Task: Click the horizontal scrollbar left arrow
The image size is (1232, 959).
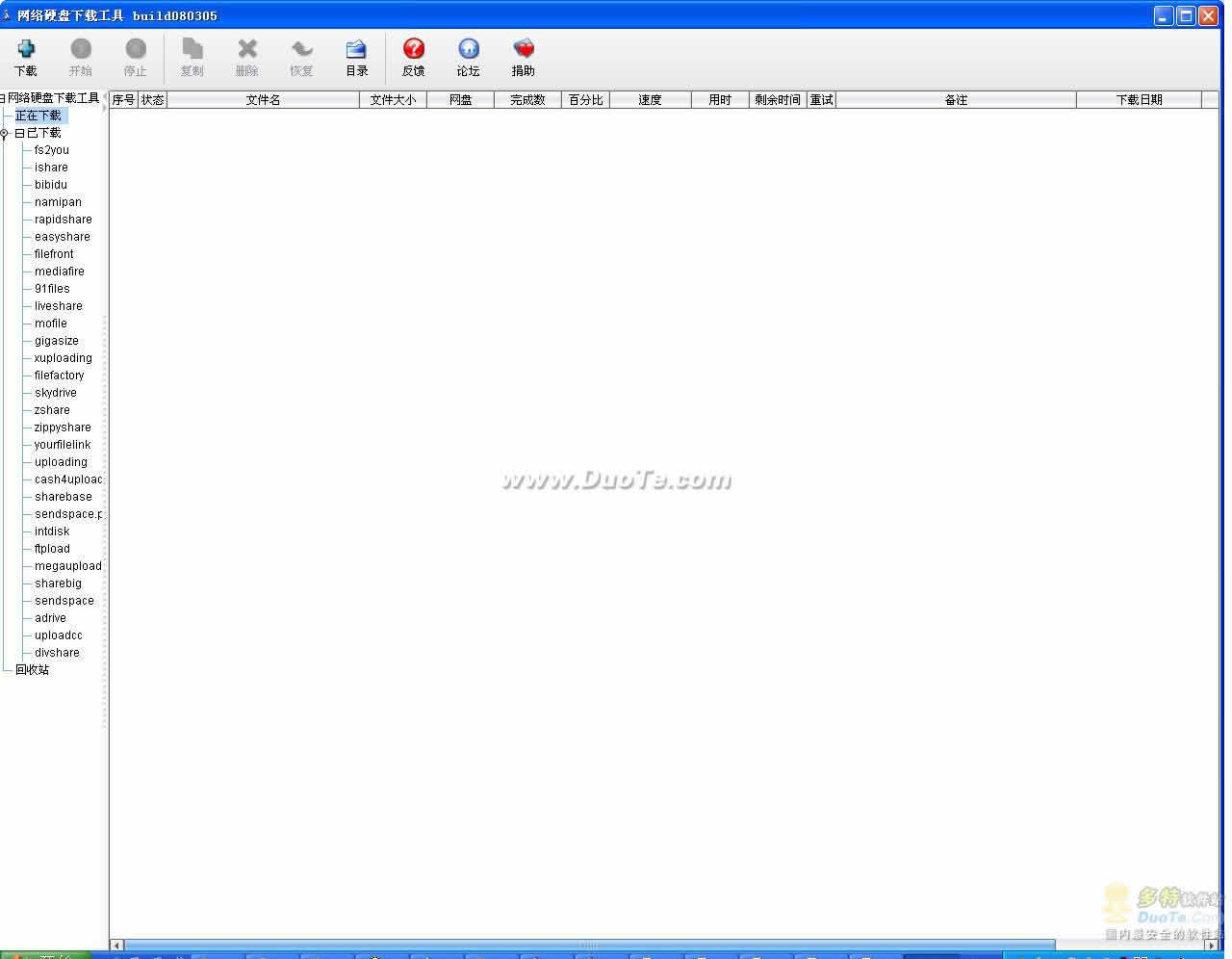Action: click(117, 946)
